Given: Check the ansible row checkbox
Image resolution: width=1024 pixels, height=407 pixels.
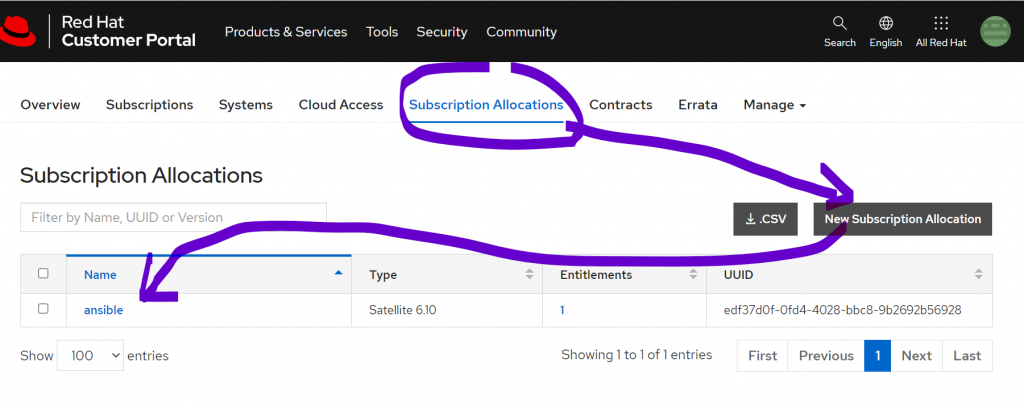Looking at the screenshot, I should point(43,309).
